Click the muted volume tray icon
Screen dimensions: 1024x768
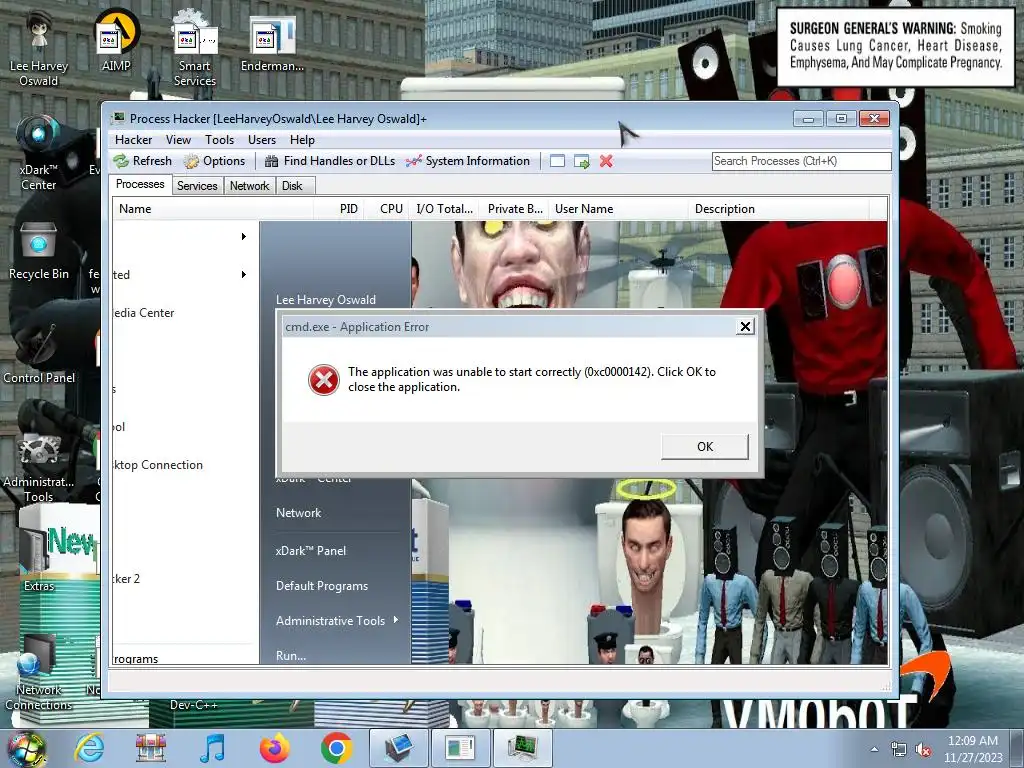tap(923, 750)
